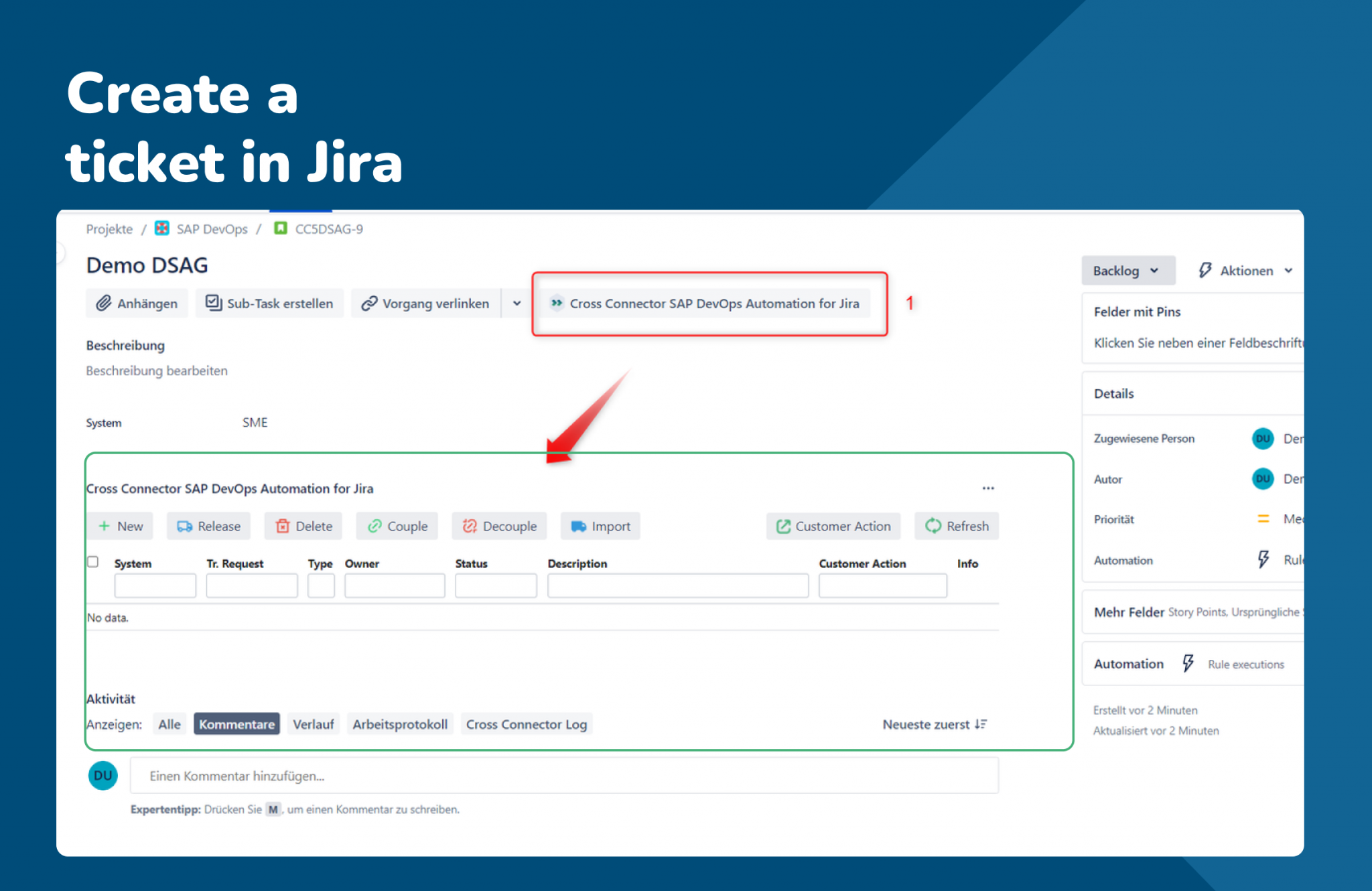Click the Owner column header
The image size is (1372, 891).
tap(362, 564)
